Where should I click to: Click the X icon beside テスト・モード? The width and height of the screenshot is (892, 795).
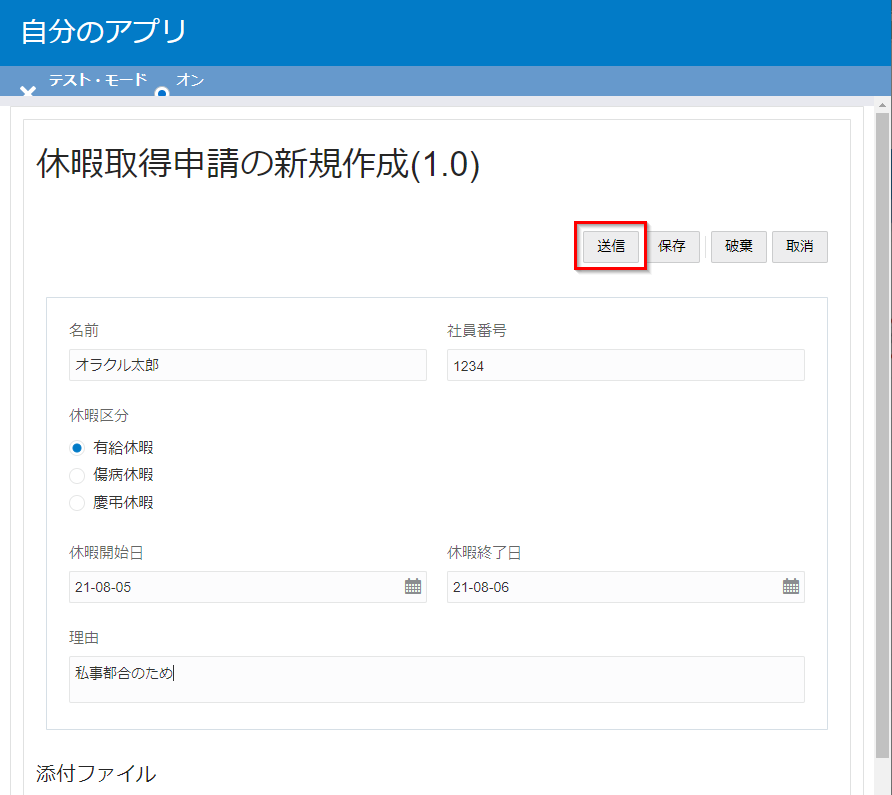click(x=28, y=92)
